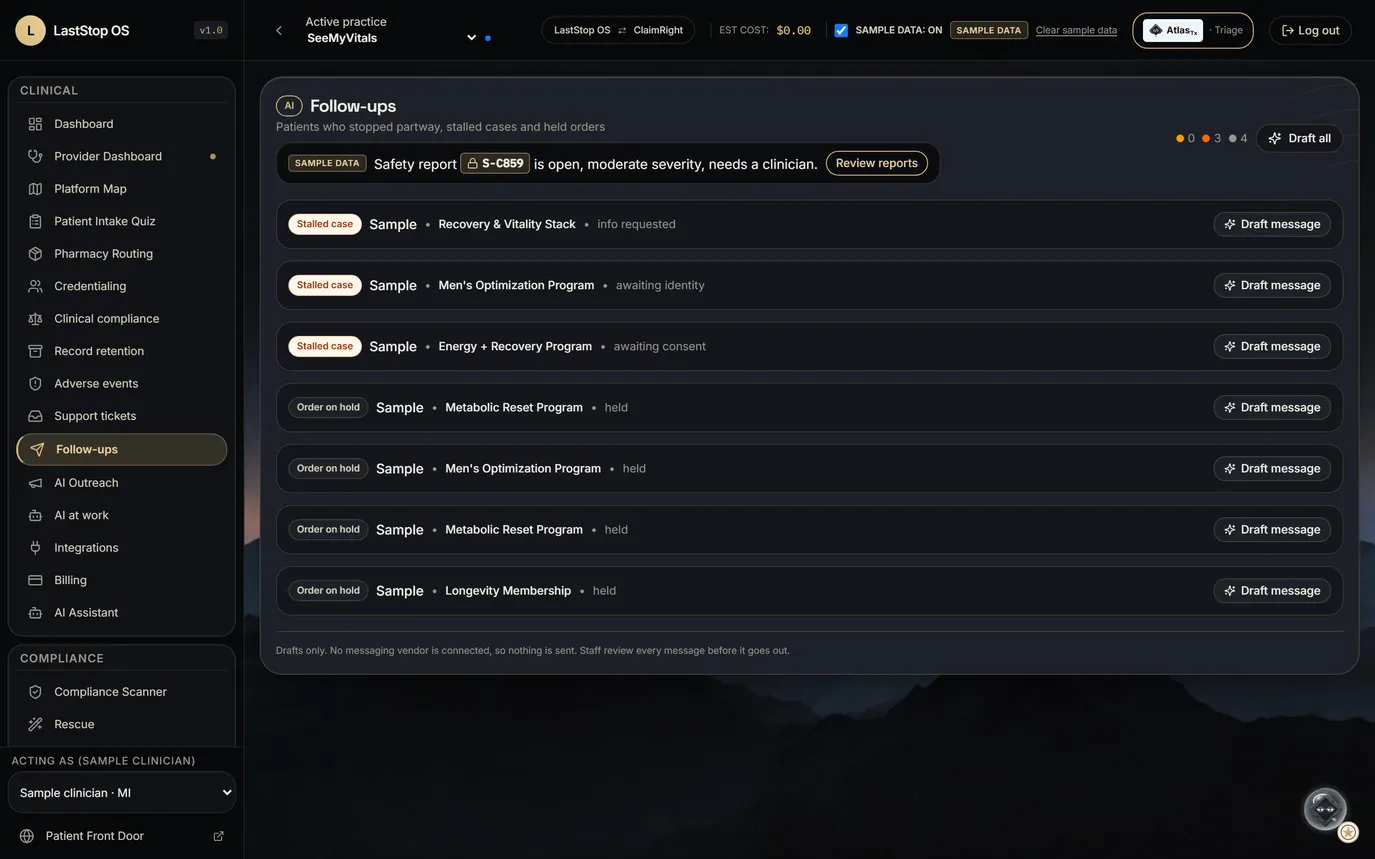The image size is (1375, 859).
Task: Click the Platform Map icon
Action: click(35, 189)
